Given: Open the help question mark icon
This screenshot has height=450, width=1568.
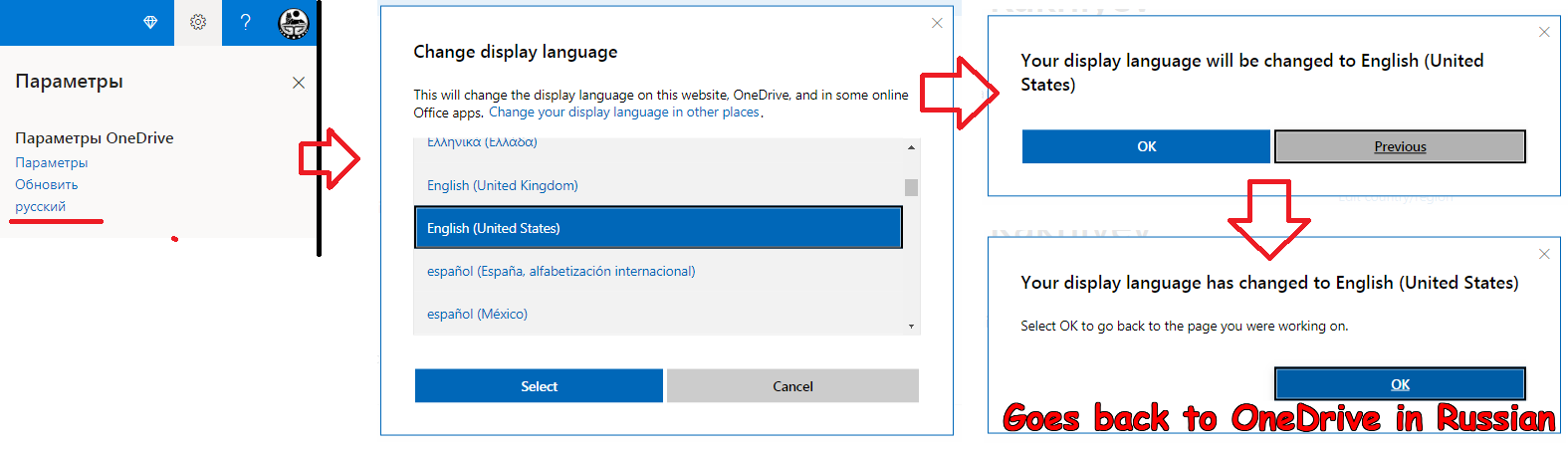Looking at the screenshot, I should (245, 22).
